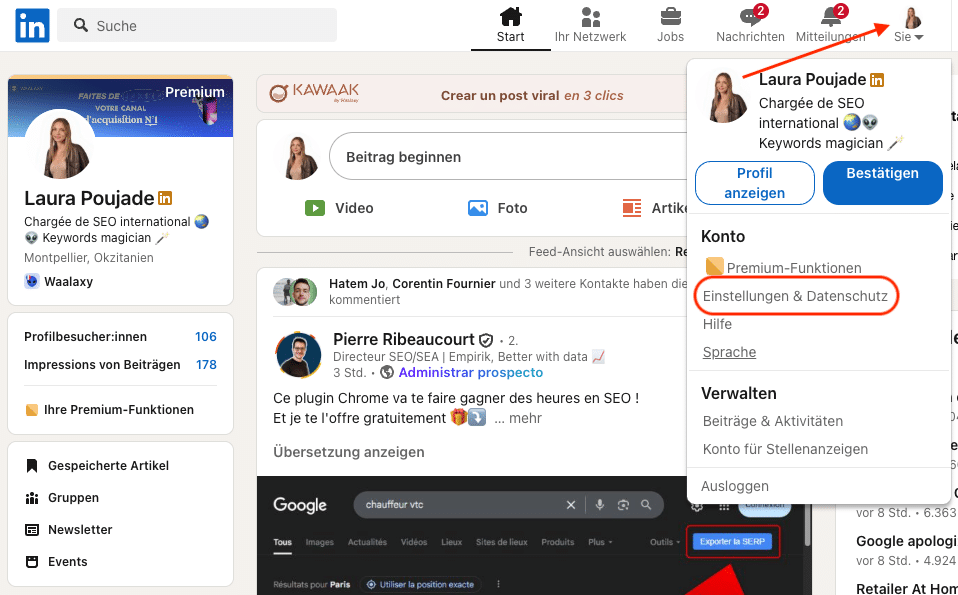Image resolution: width=958 pixels, height=595 pixels.
Task: Open Profilbesucher:innen stats
Action: tap(120, 337)
